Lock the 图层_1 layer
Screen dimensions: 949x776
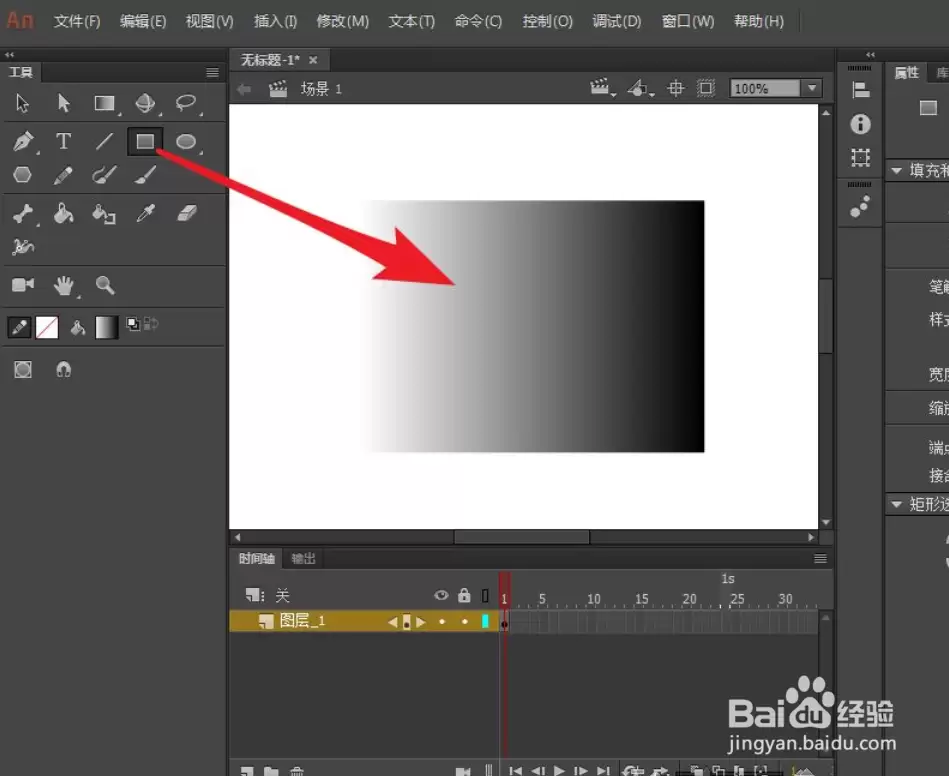click(x=464, y=622)
